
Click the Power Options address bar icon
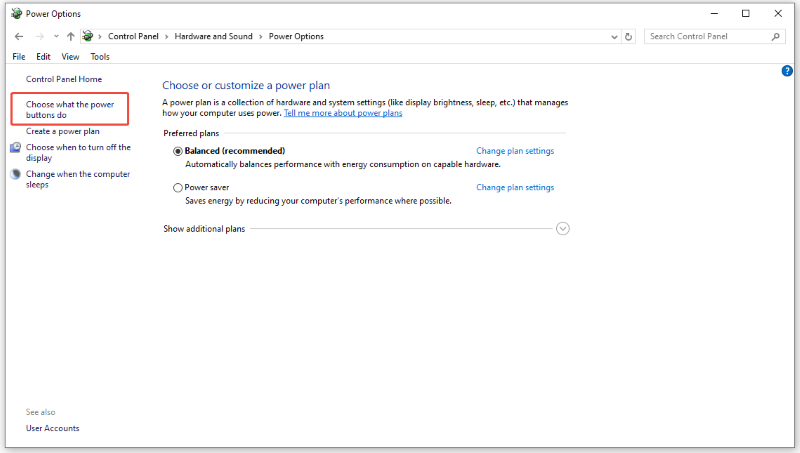(88, 37)
